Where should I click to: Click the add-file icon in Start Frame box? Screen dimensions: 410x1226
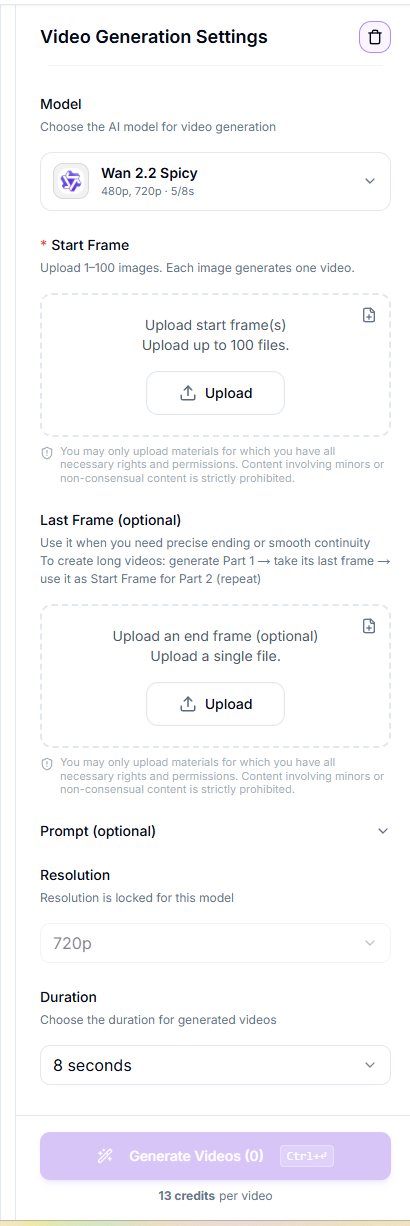pos(369,315)
